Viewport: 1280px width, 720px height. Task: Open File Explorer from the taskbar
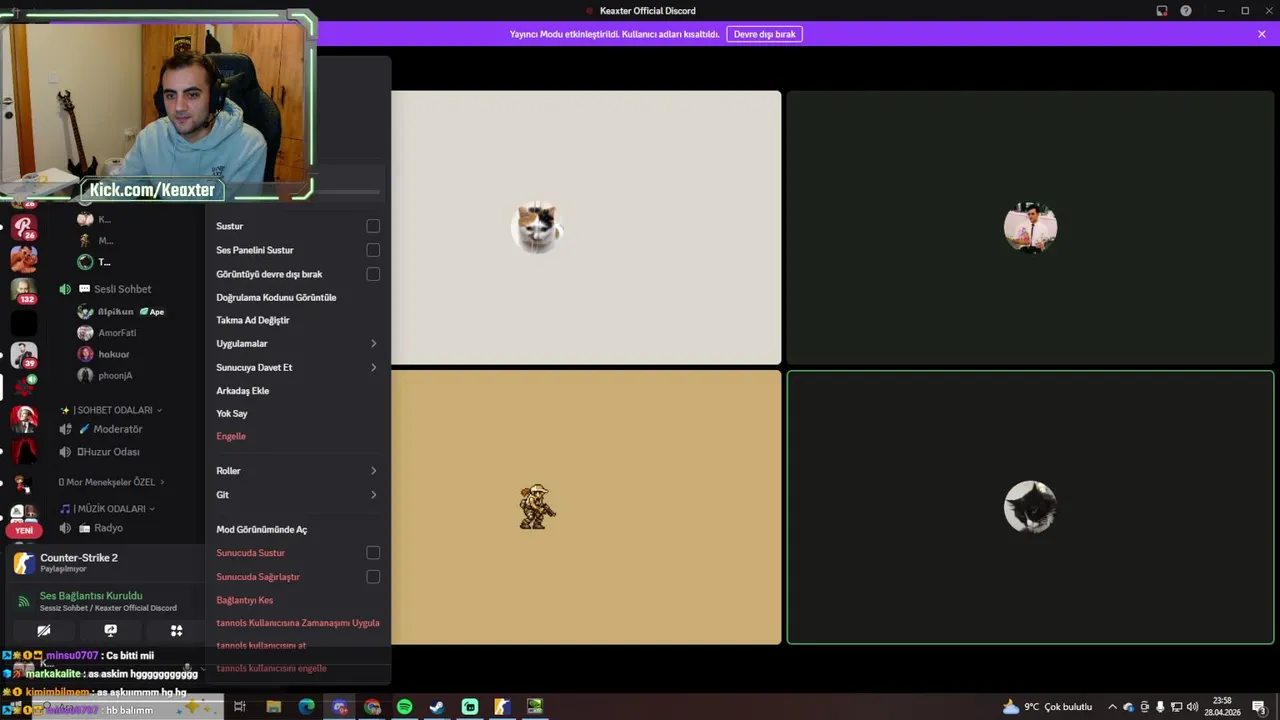(273, 707)
